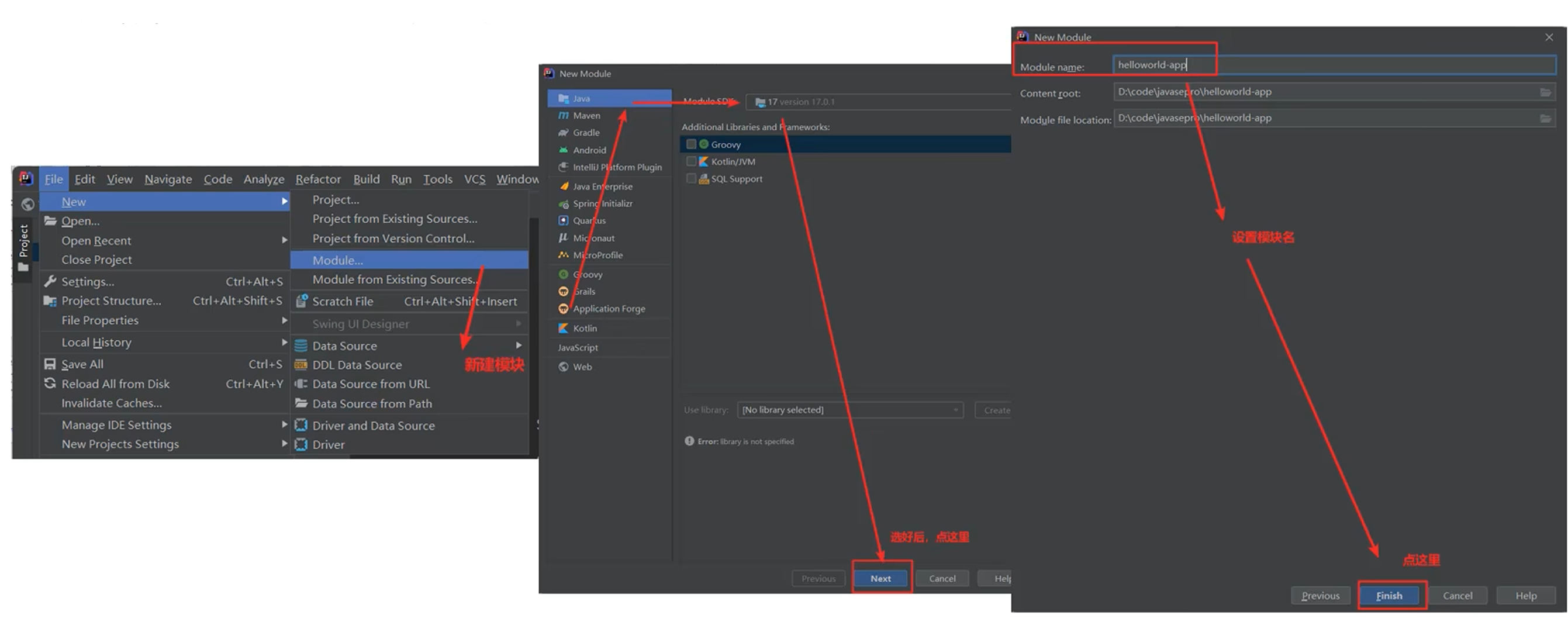Choose Module... from New submenu
Viewport: 1568px width, 622px height.
[x=409, y=260]
